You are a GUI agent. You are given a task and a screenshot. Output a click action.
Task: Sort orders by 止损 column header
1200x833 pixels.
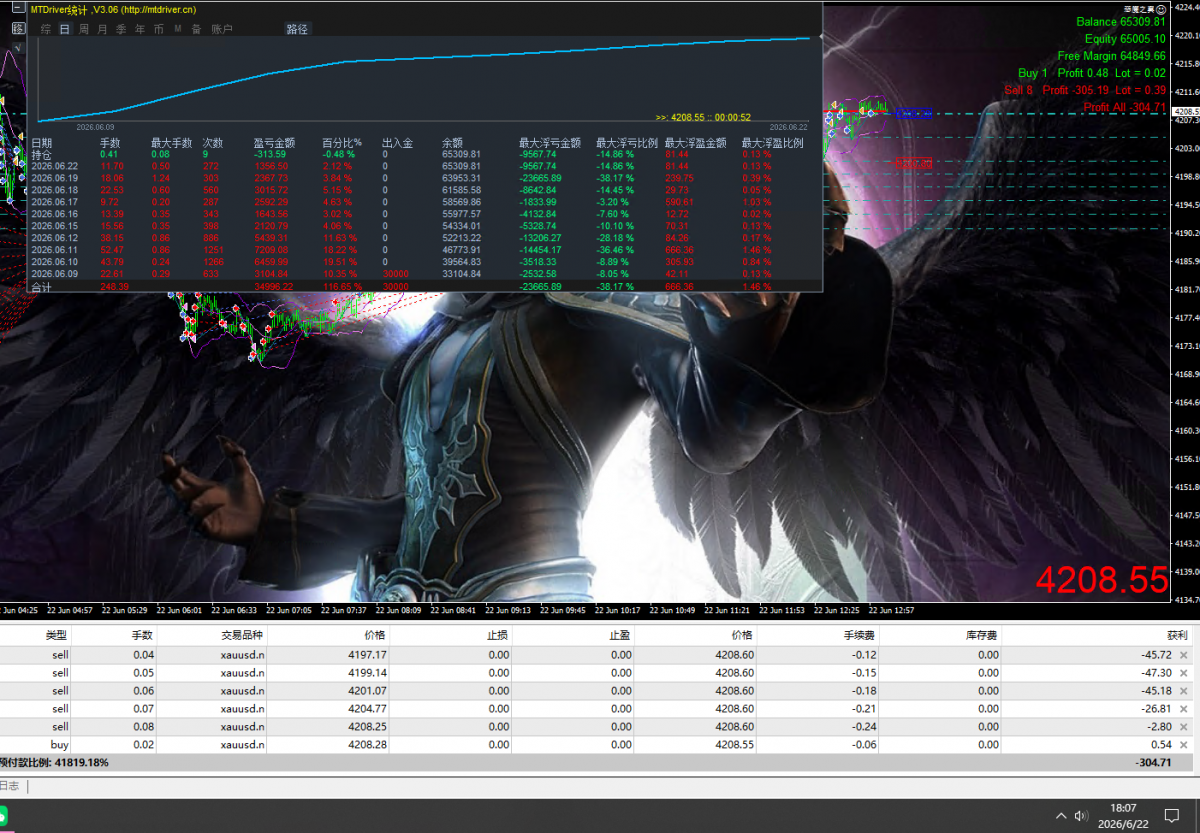pyautogui.click(x=498, y=635)
